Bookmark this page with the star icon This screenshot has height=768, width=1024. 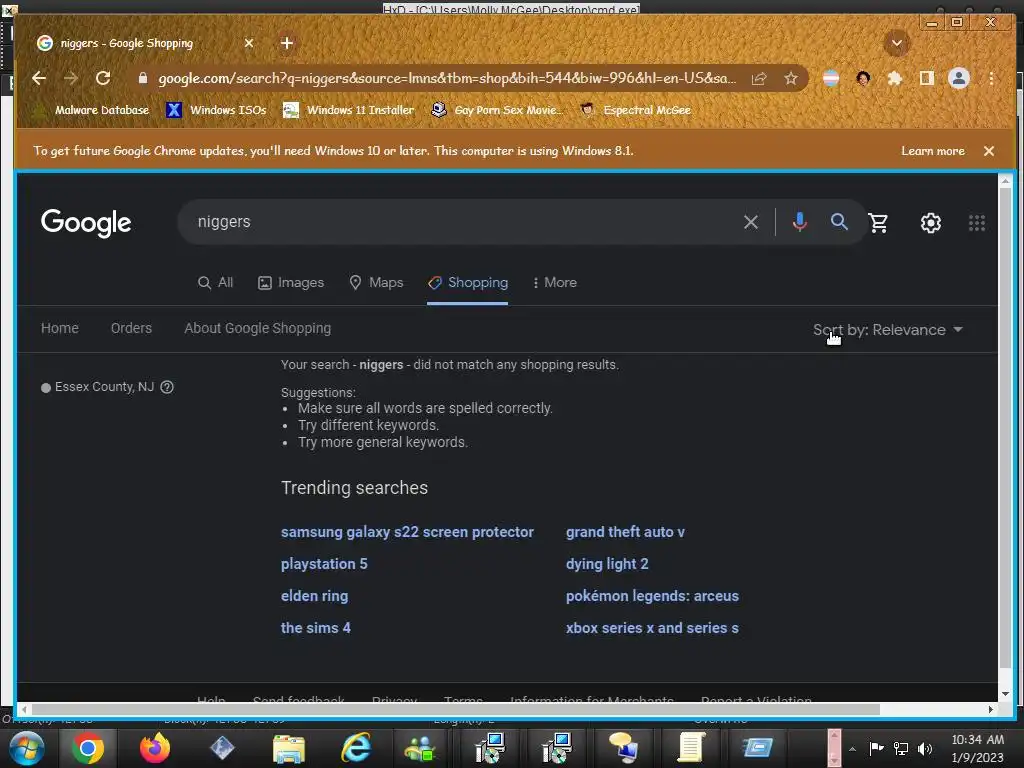click(791, 78)
